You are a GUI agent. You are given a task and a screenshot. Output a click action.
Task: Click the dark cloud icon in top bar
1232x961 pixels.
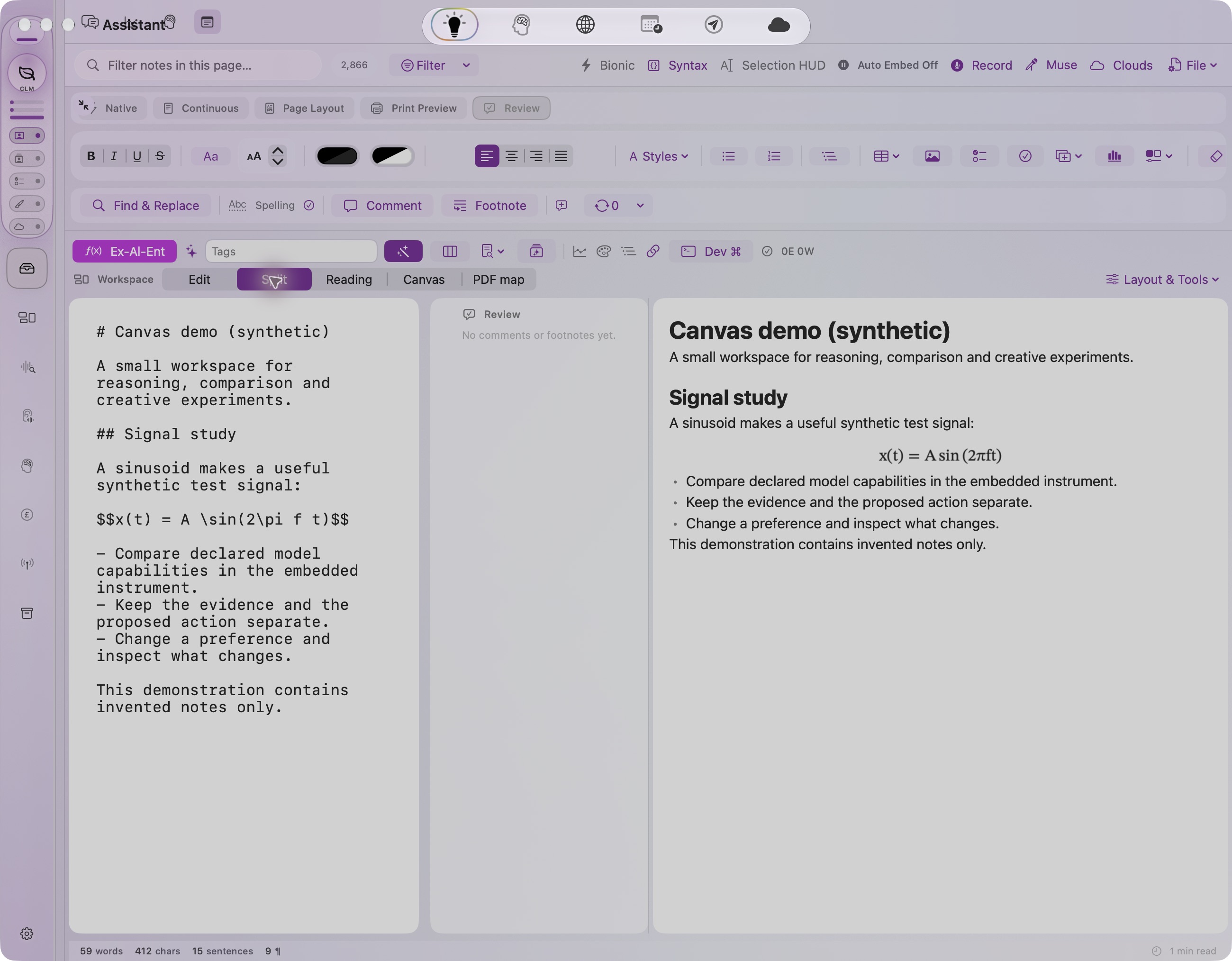(779, 26)
